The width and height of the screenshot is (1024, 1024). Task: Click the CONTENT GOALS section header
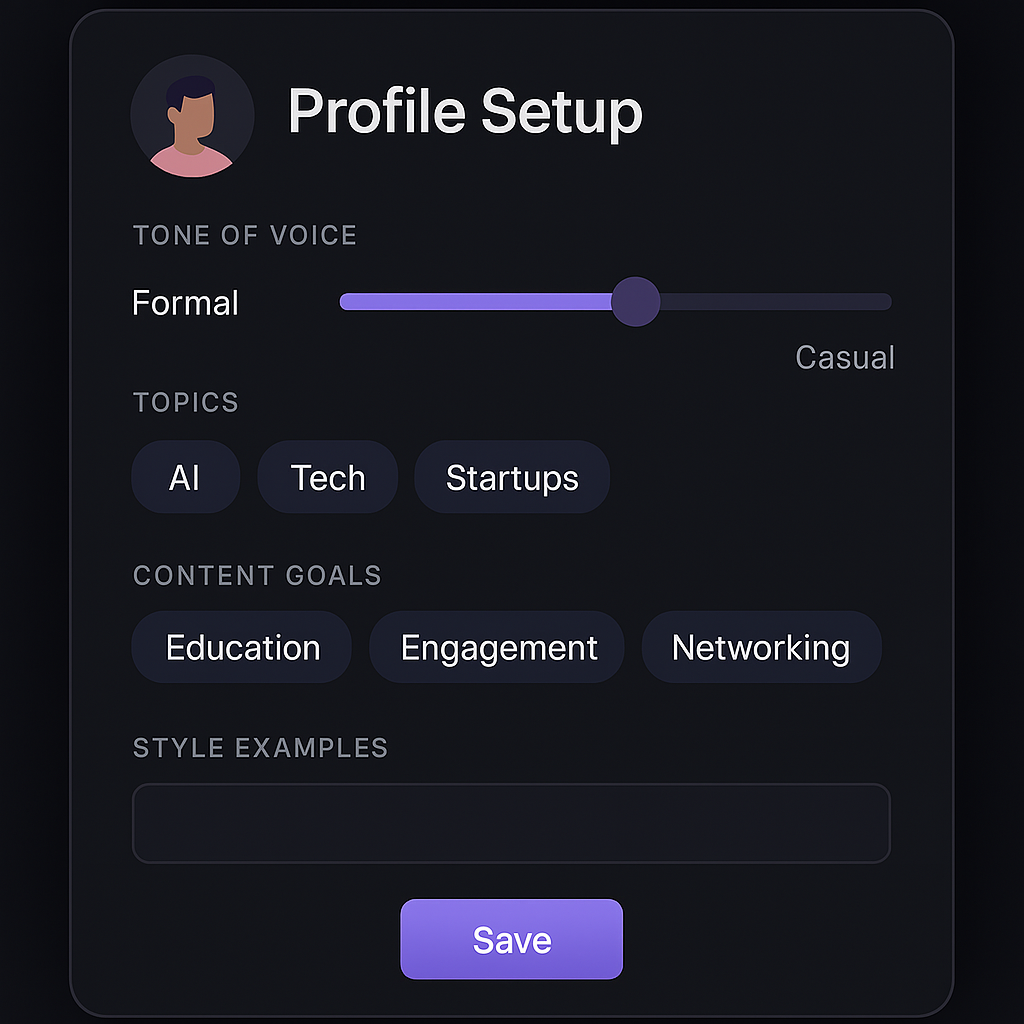coord(257,575)
